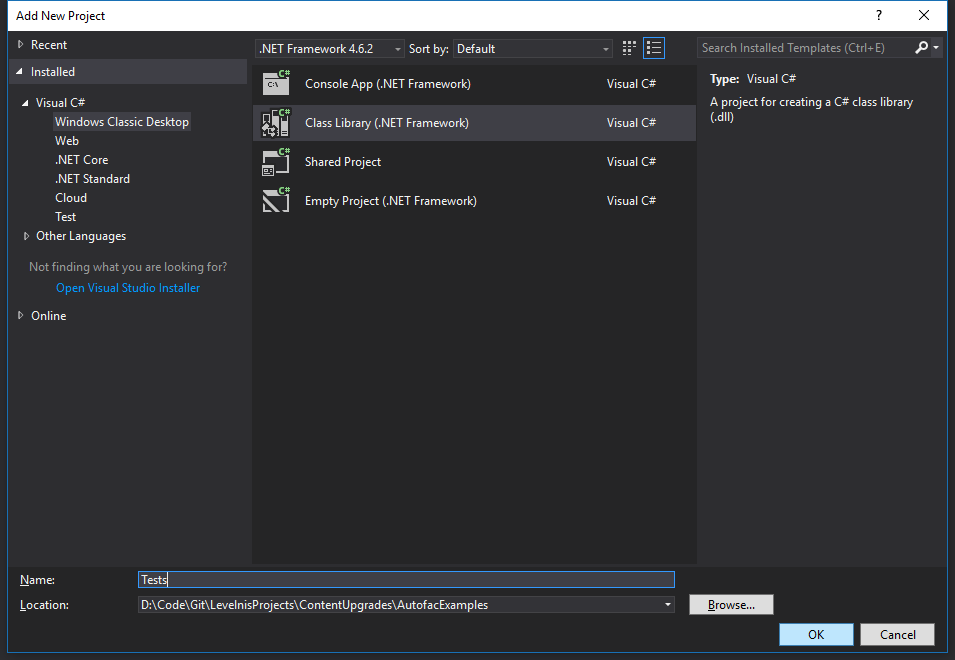Open search options dropdown arrow
The height and width of the screenshot is (660, 955).
(936, 47)
